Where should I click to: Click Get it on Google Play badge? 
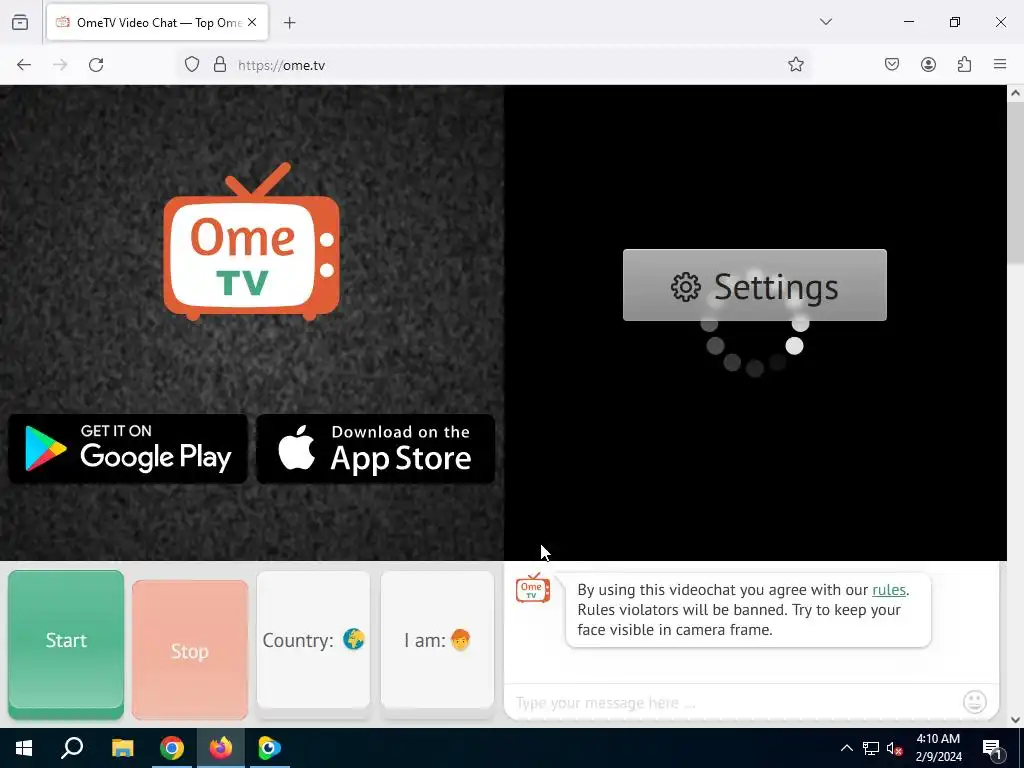128,449
